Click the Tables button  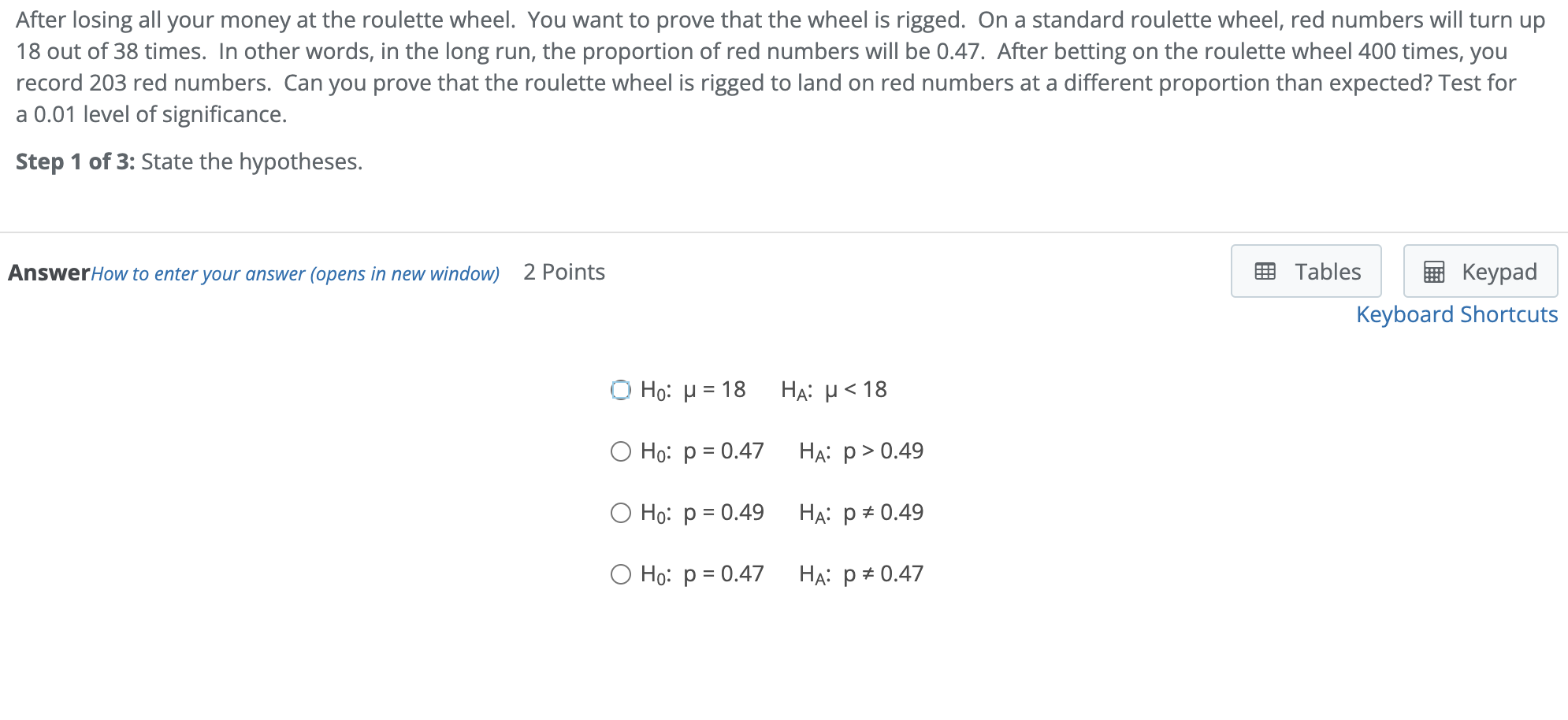[x=1305, y=271]
